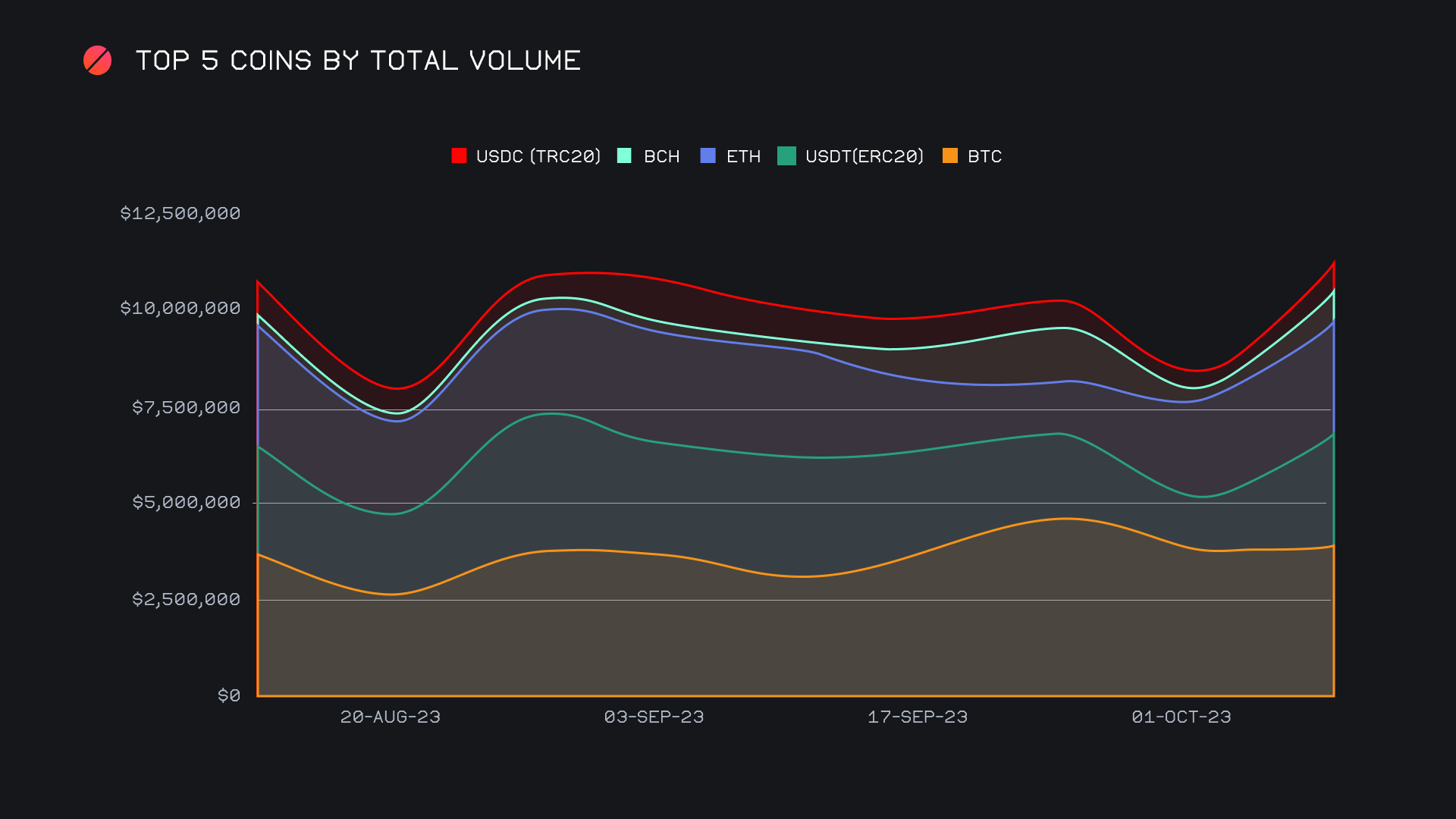Viewport: 1456px width, 819px height.
Task: Click the $2,500,000 y-axis label
Action: pyautogui.click(x=186, y=599)
